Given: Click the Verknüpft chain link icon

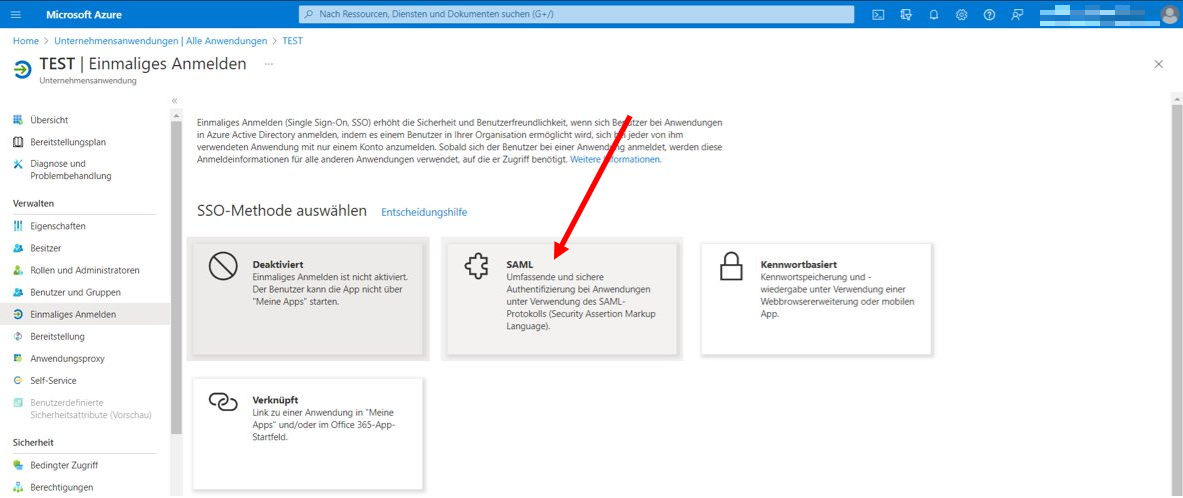Looking at the screenshot, I should pos(223,402).
